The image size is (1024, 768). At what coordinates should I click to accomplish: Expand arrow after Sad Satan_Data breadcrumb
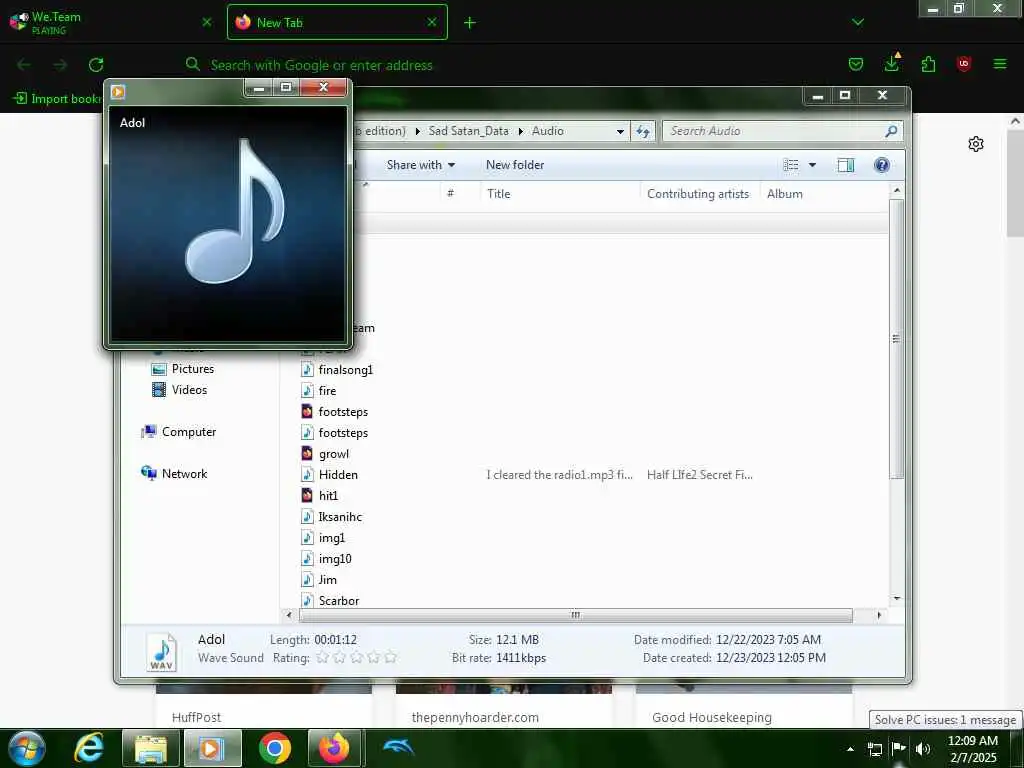[x=520, y=131]
